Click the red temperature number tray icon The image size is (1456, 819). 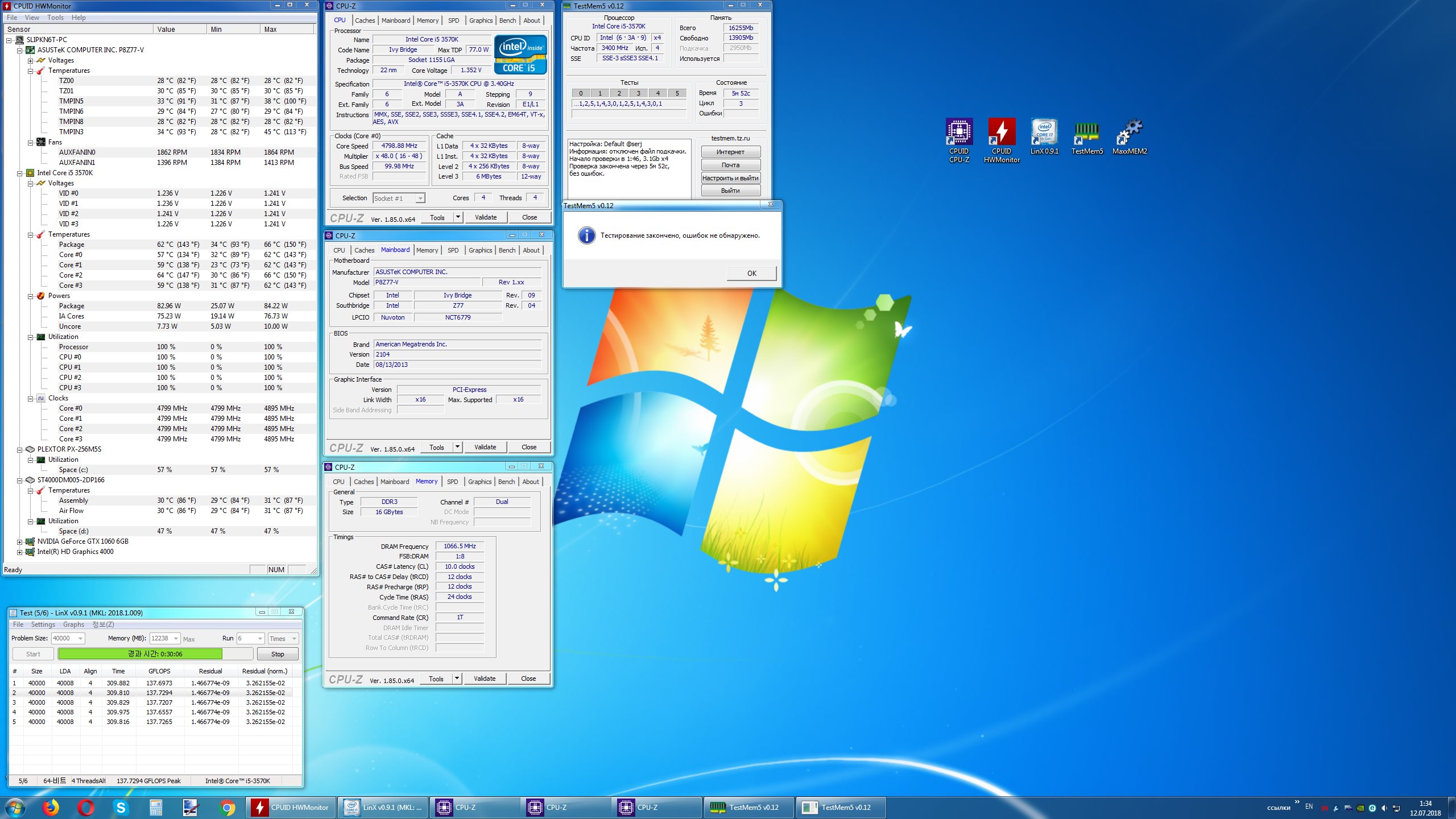(x=1324, y=808)
